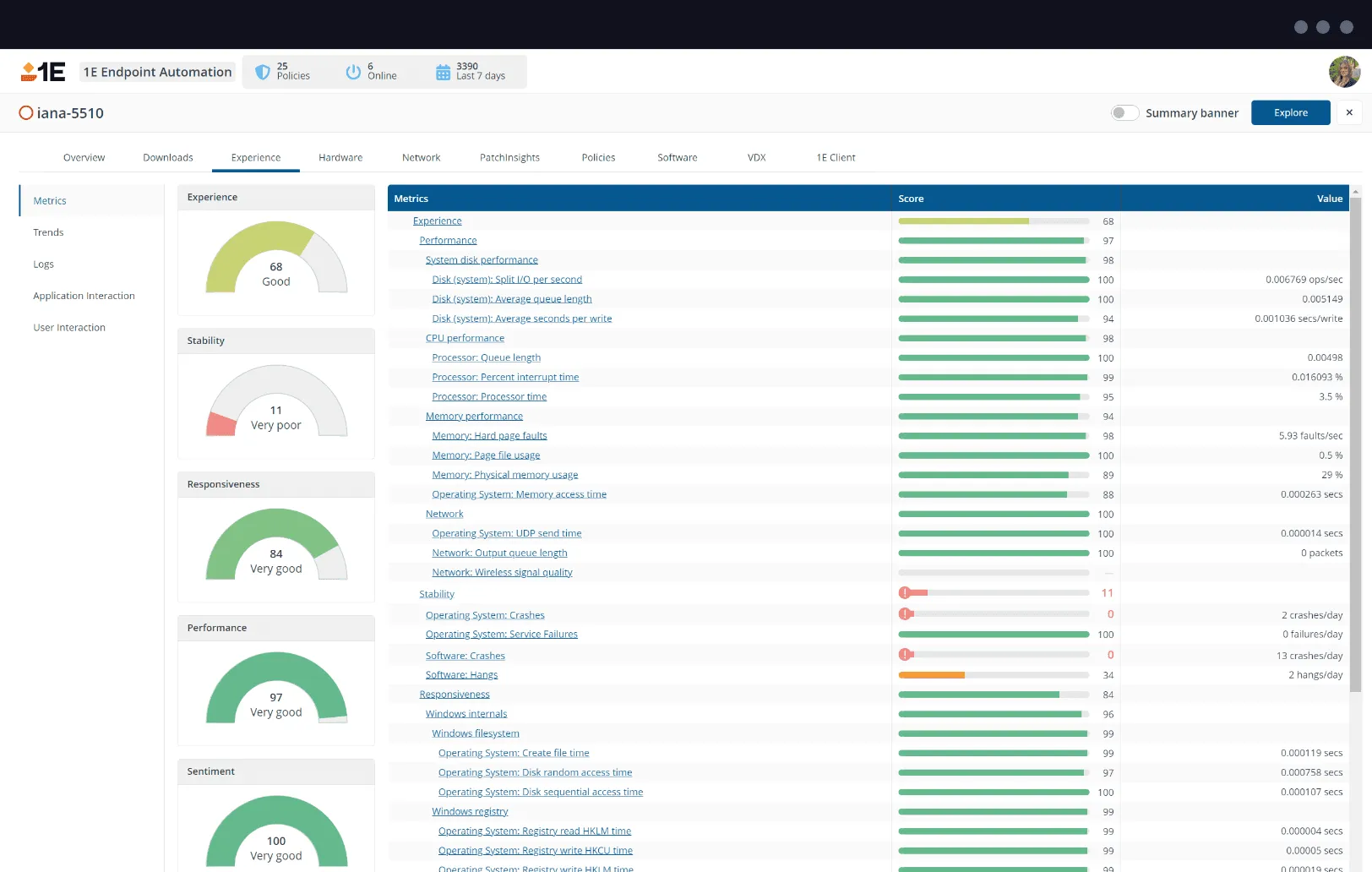
Task: Click the Last 7 days calendar icon
Action: (x=442, y=71)
